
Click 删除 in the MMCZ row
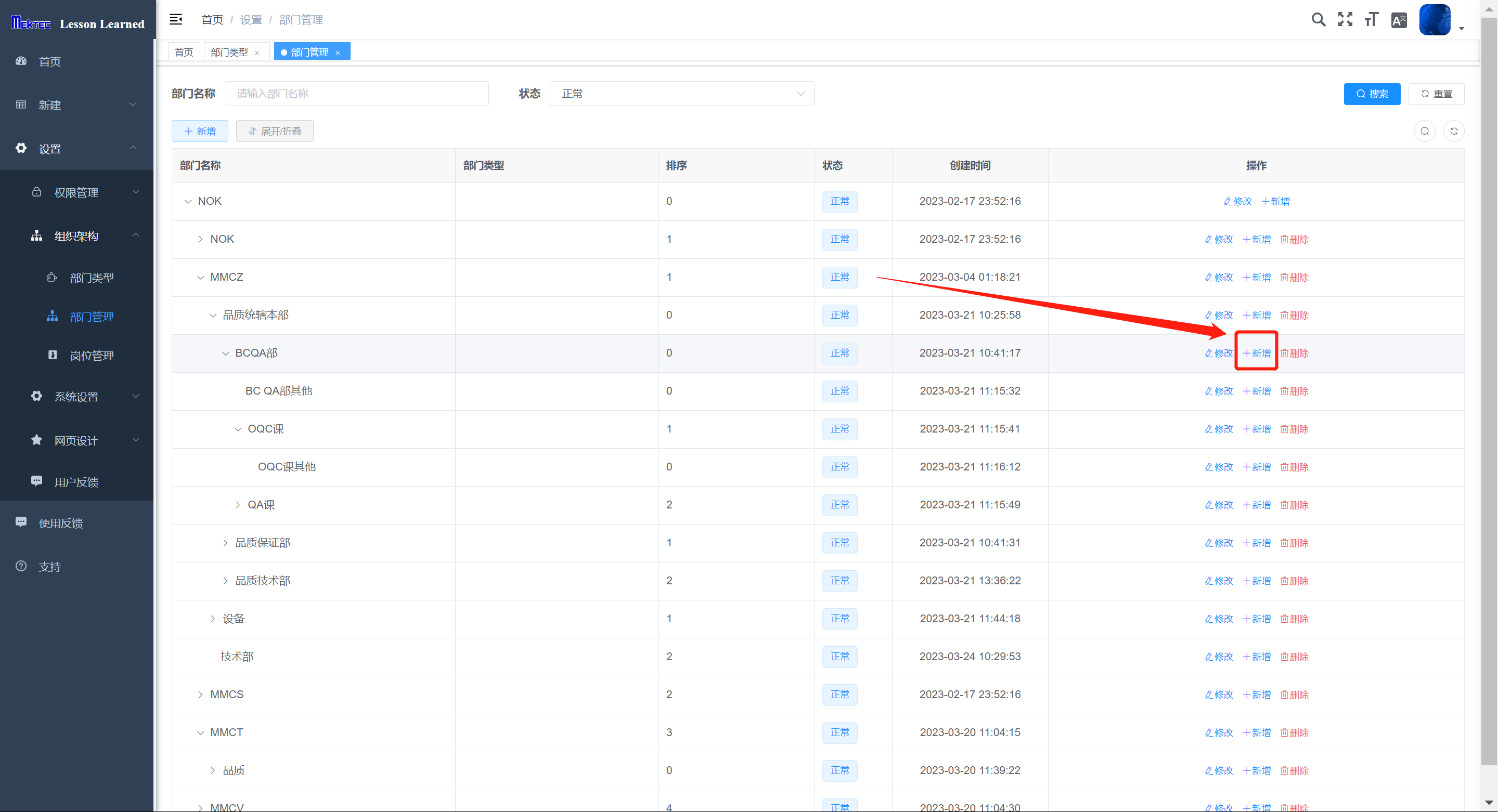point(1295,277)
